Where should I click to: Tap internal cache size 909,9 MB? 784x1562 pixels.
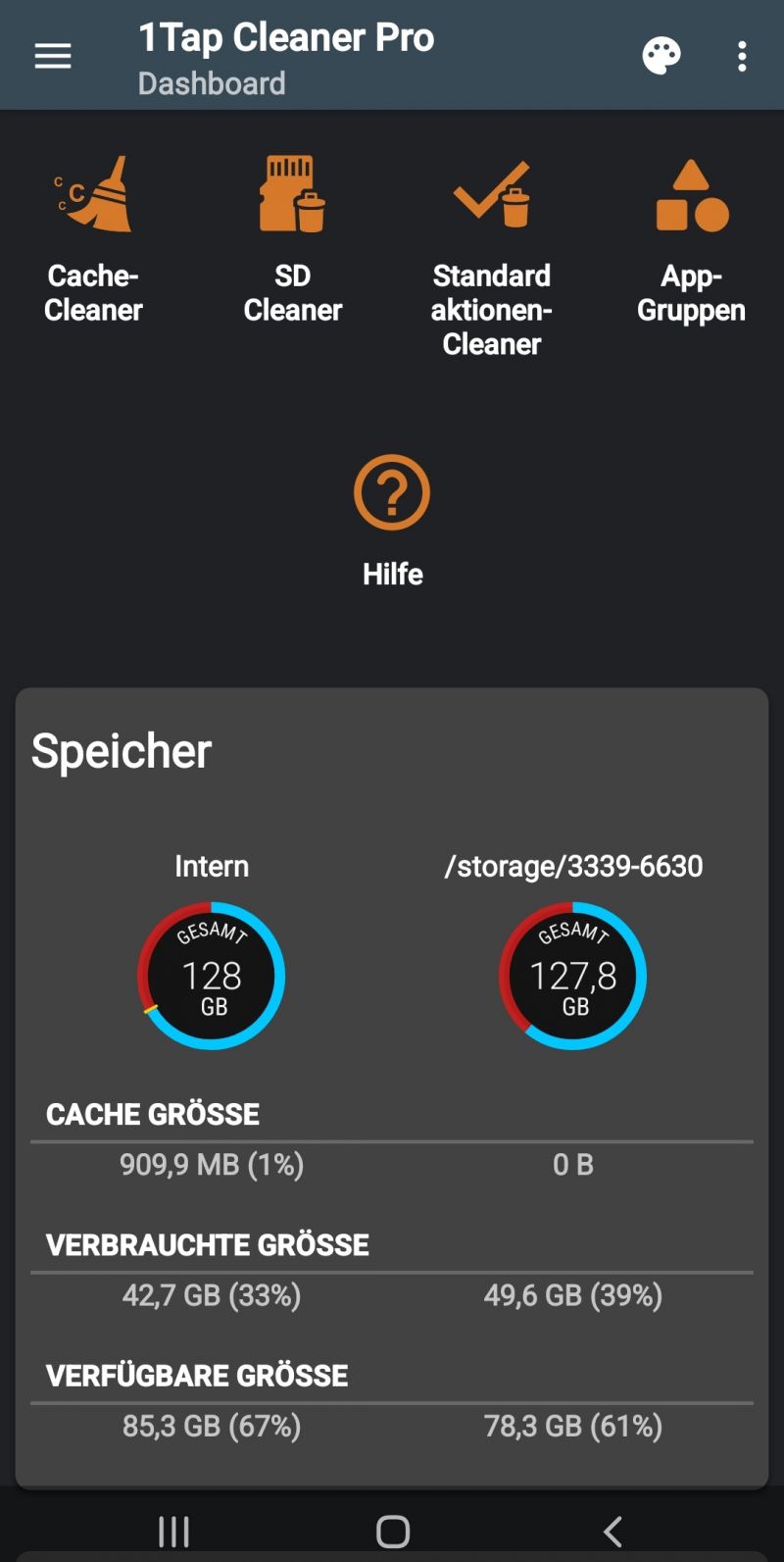tap(212, 1164)
